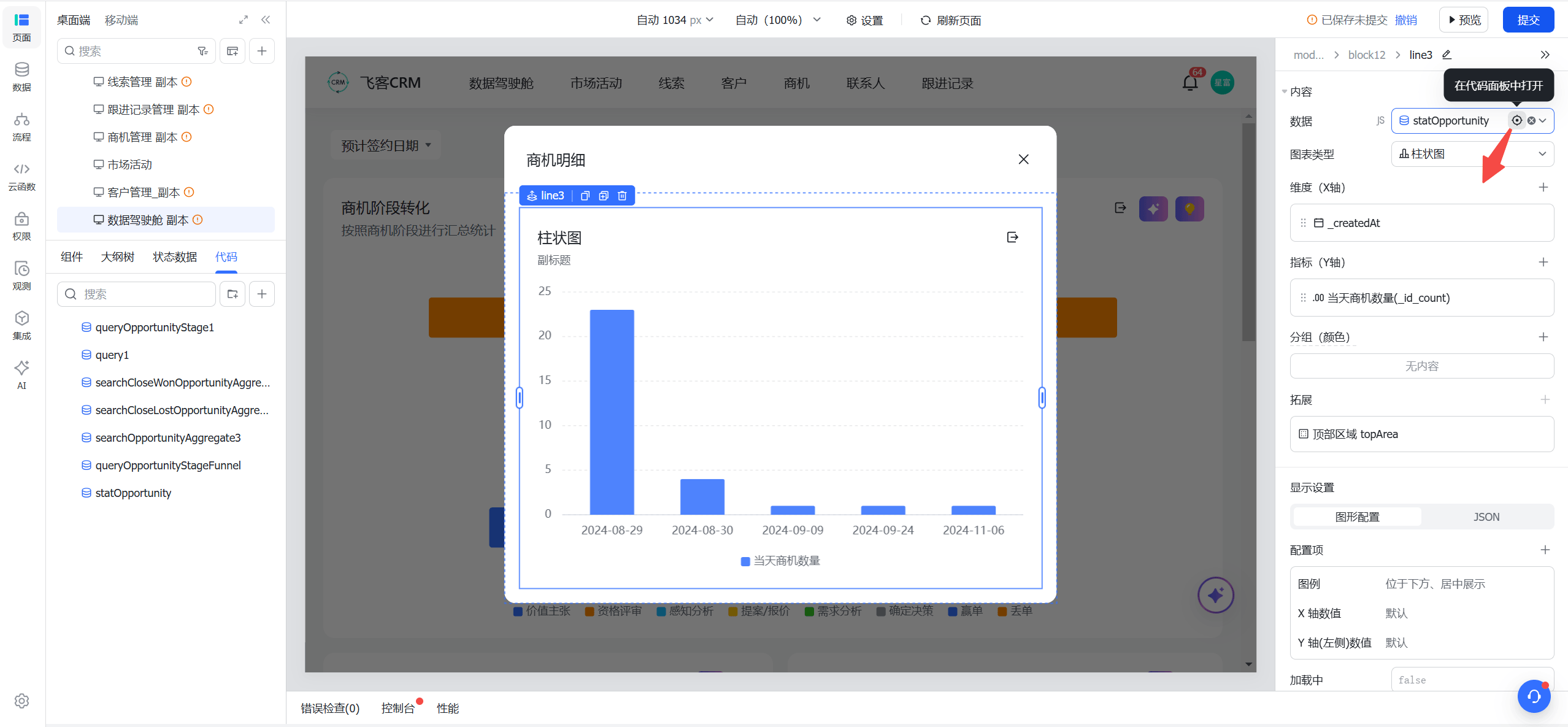Open the 控制台 bottom tab
The width and height of the screenshot is (1568, 727).
(x=398, y=708)
